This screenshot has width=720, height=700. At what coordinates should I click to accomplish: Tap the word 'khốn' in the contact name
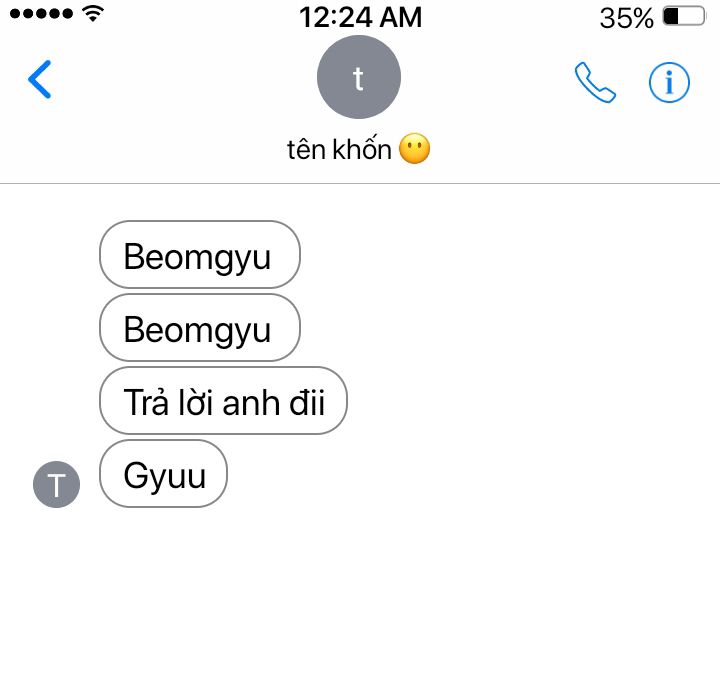tap(361, 149)
